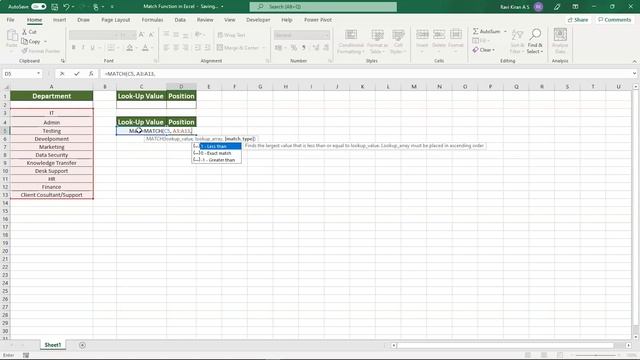Toggle Italic formatting
This screenshot has width=640, height=360.
coord(83,48)
